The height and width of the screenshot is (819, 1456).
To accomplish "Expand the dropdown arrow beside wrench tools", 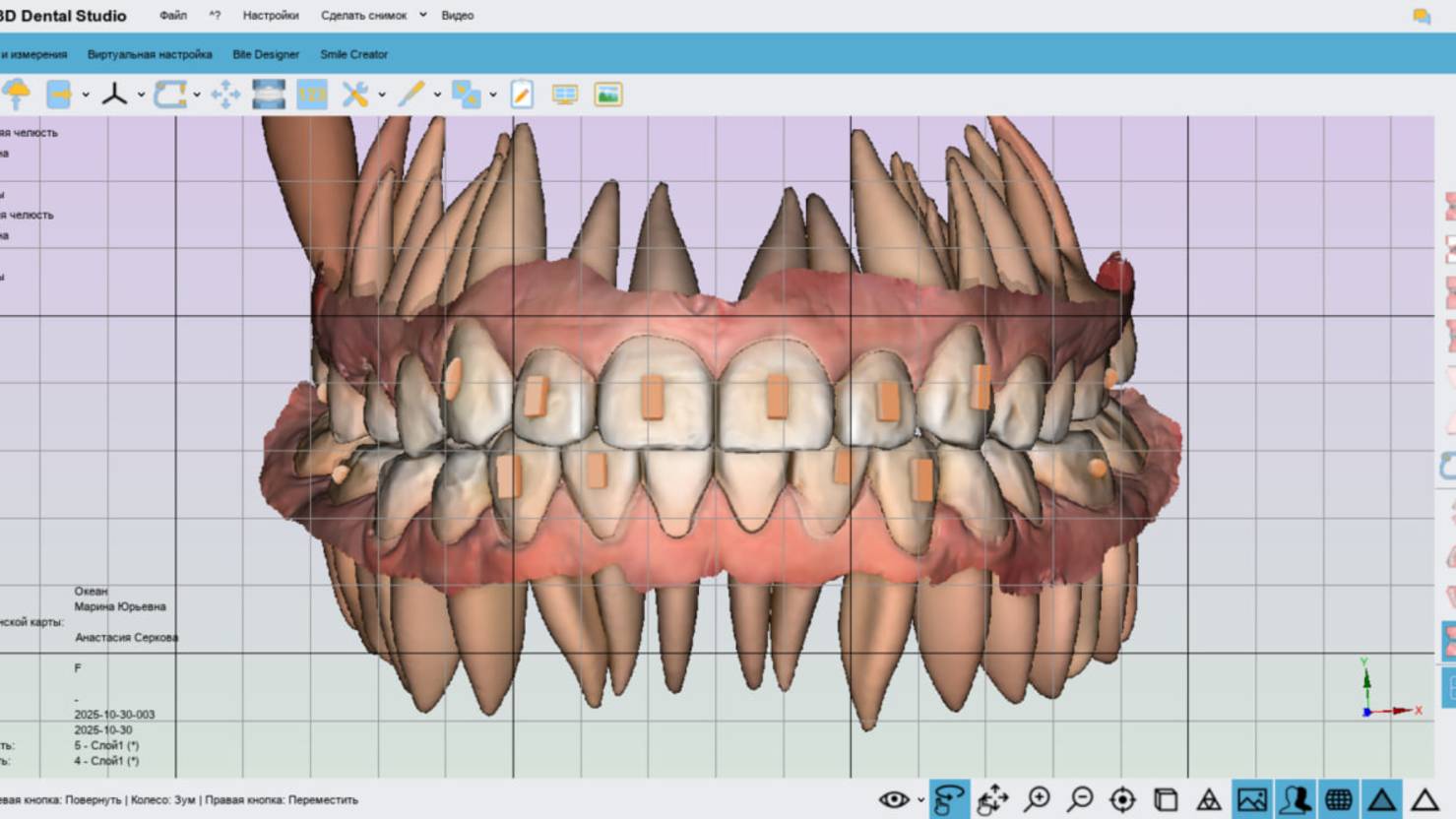I will click(x=382, y=95).
